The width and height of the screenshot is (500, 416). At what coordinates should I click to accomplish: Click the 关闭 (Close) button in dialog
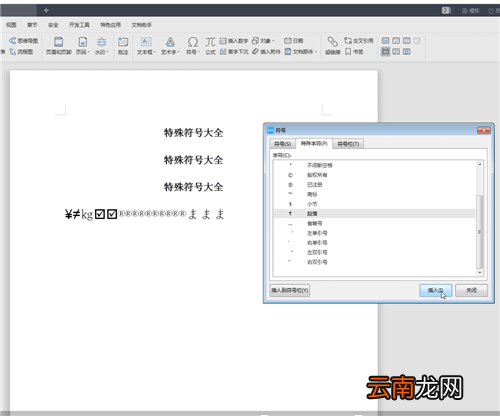(471, 290)
